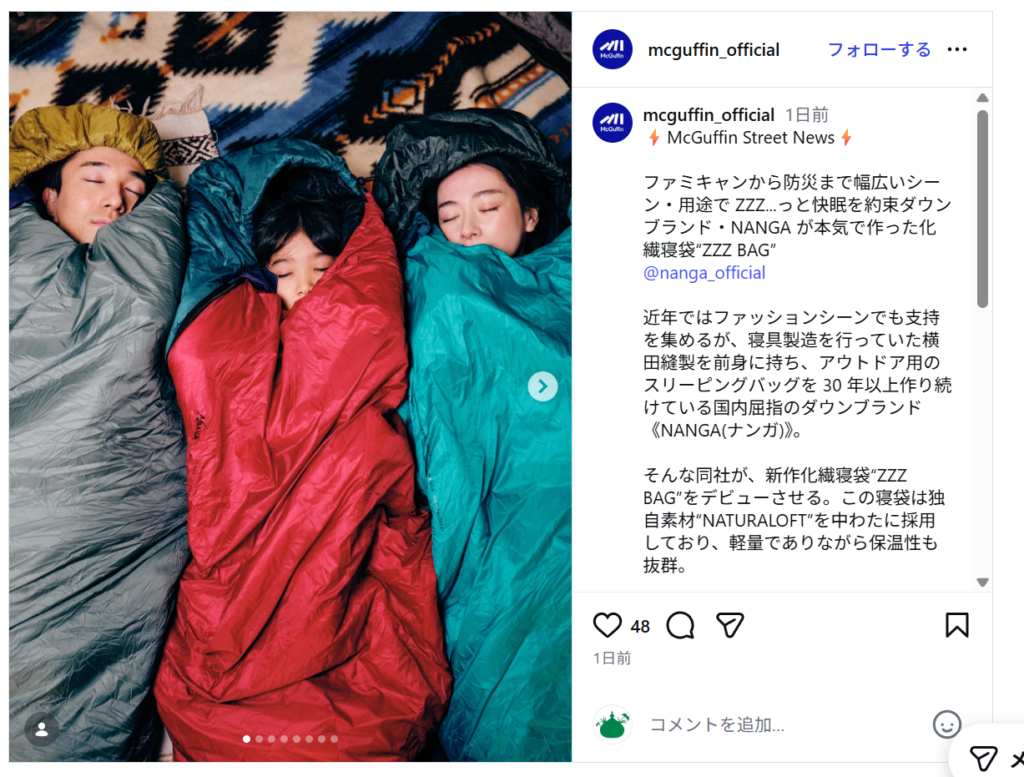Follow the account via フォローする

click(x=879, y=50)
